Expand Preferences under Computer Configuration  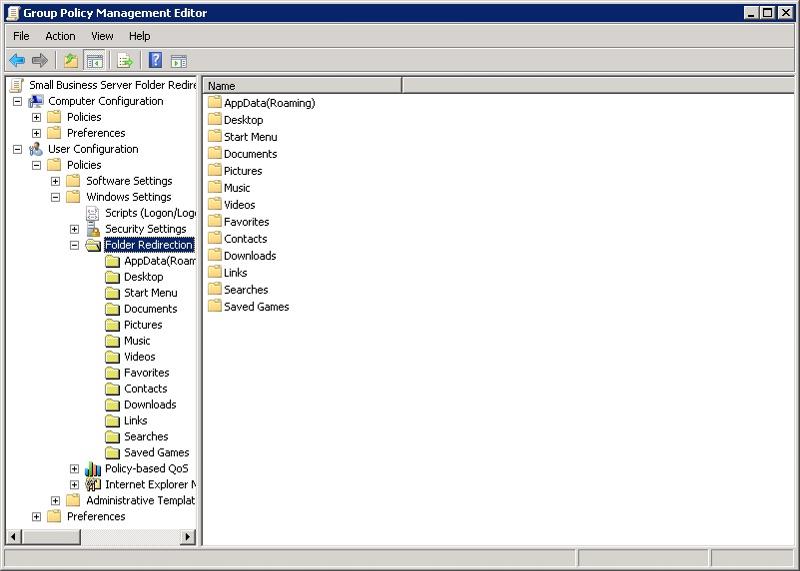36,133
